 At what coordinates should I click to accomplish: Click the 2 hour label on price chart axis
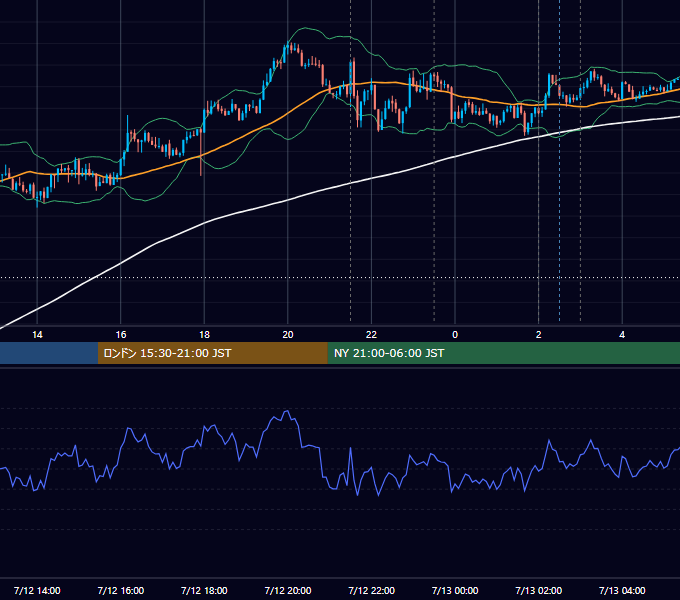click(538, 335)
